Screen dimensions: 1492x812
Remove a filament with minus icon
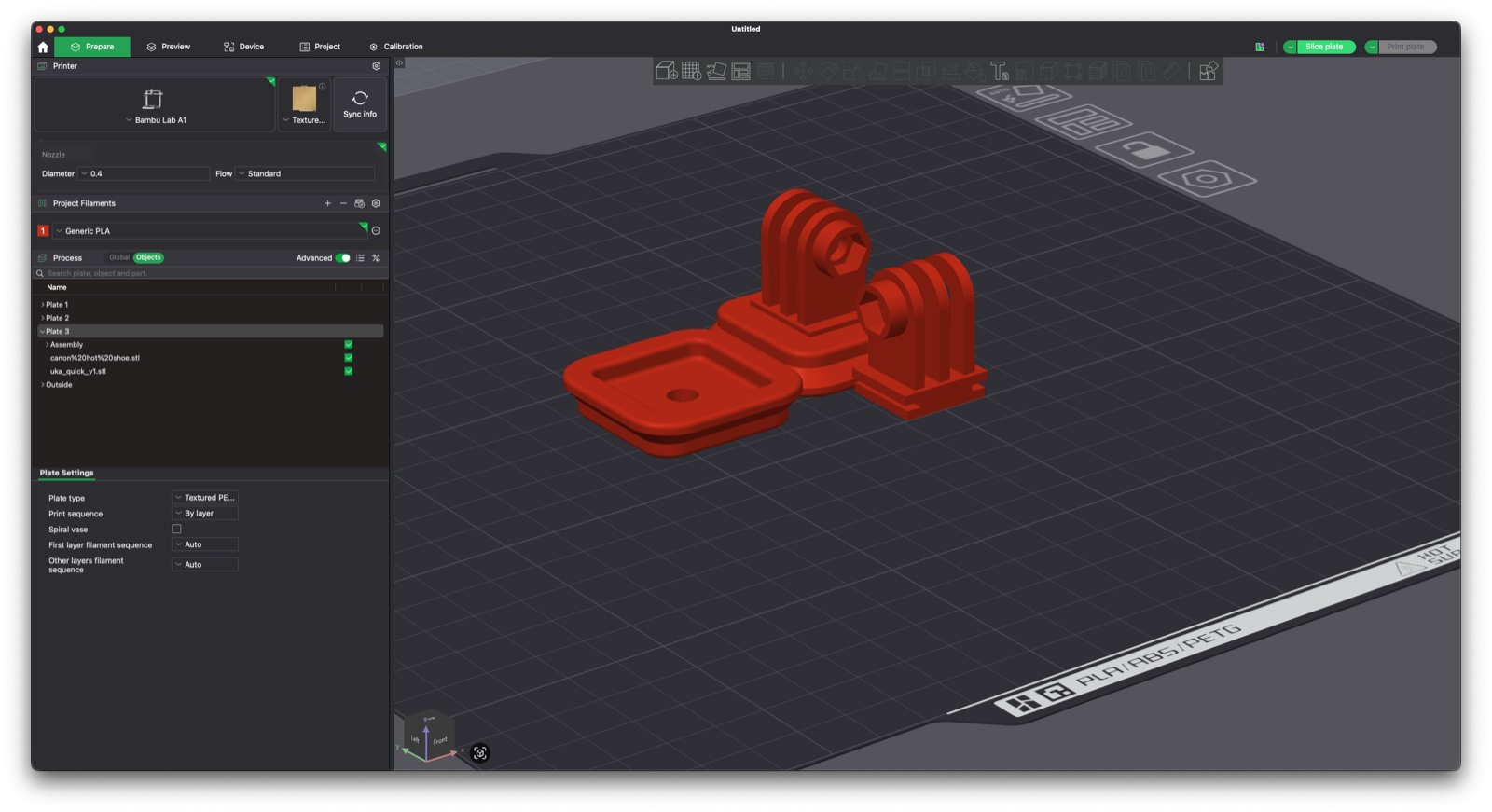(x=343, y=203)
